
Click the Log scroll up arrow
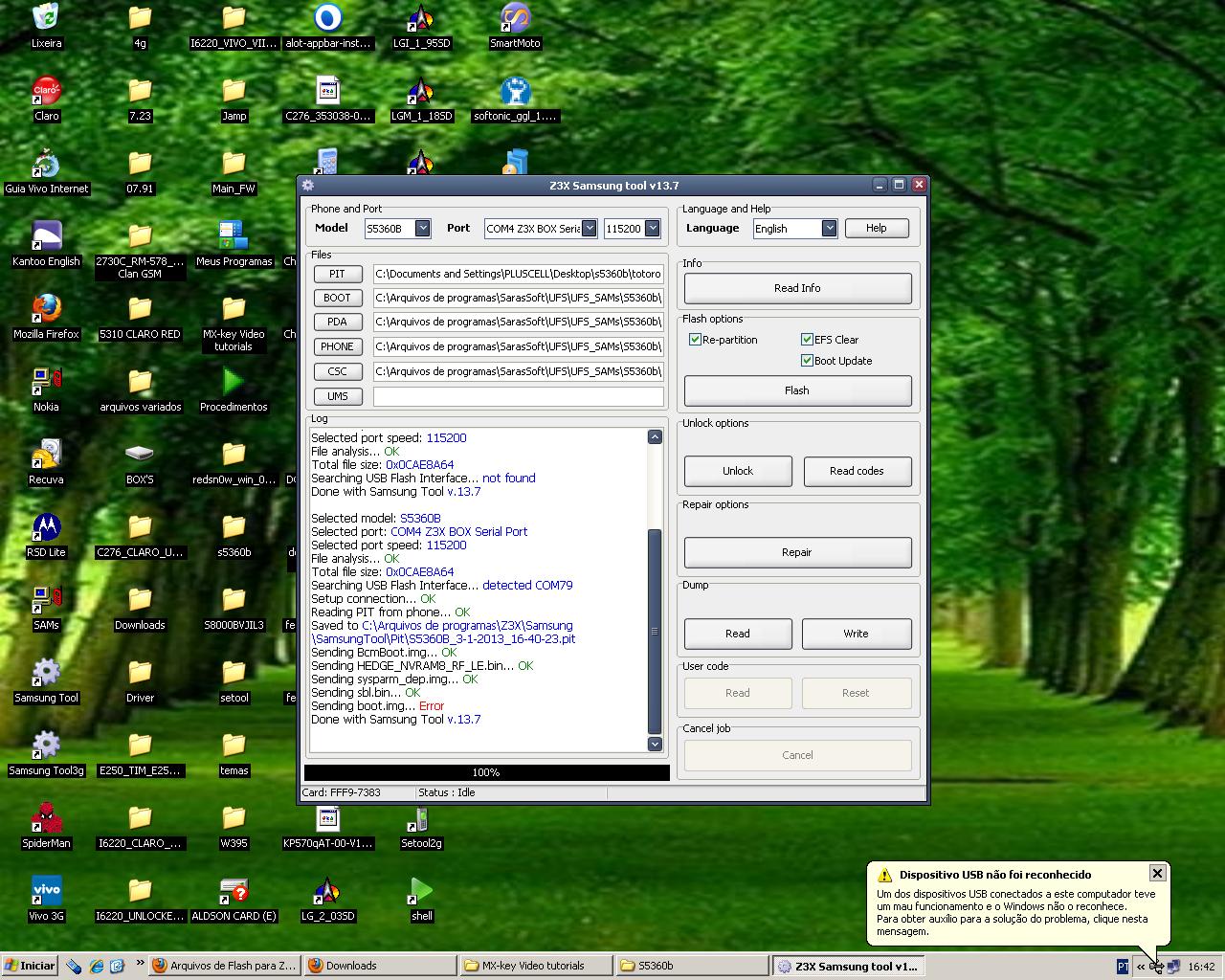(655, 436)
